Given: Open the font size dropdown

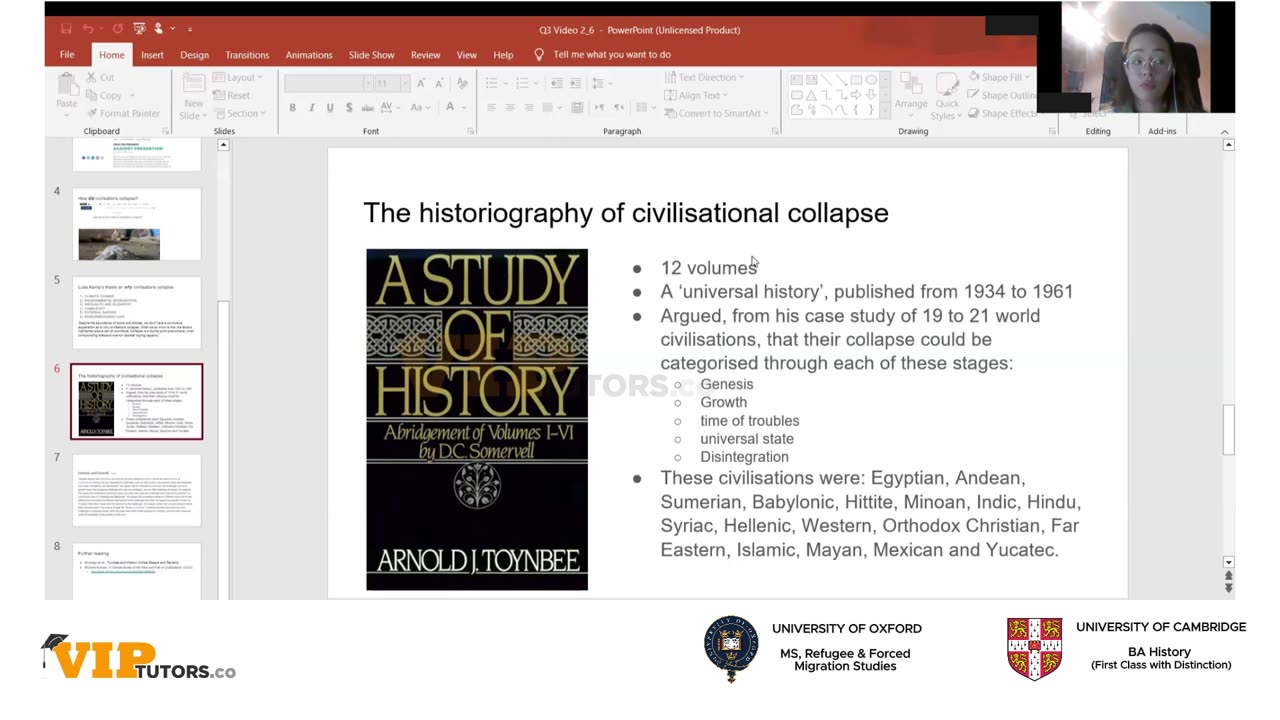Looking at the screenshot, I should point(405,83).
